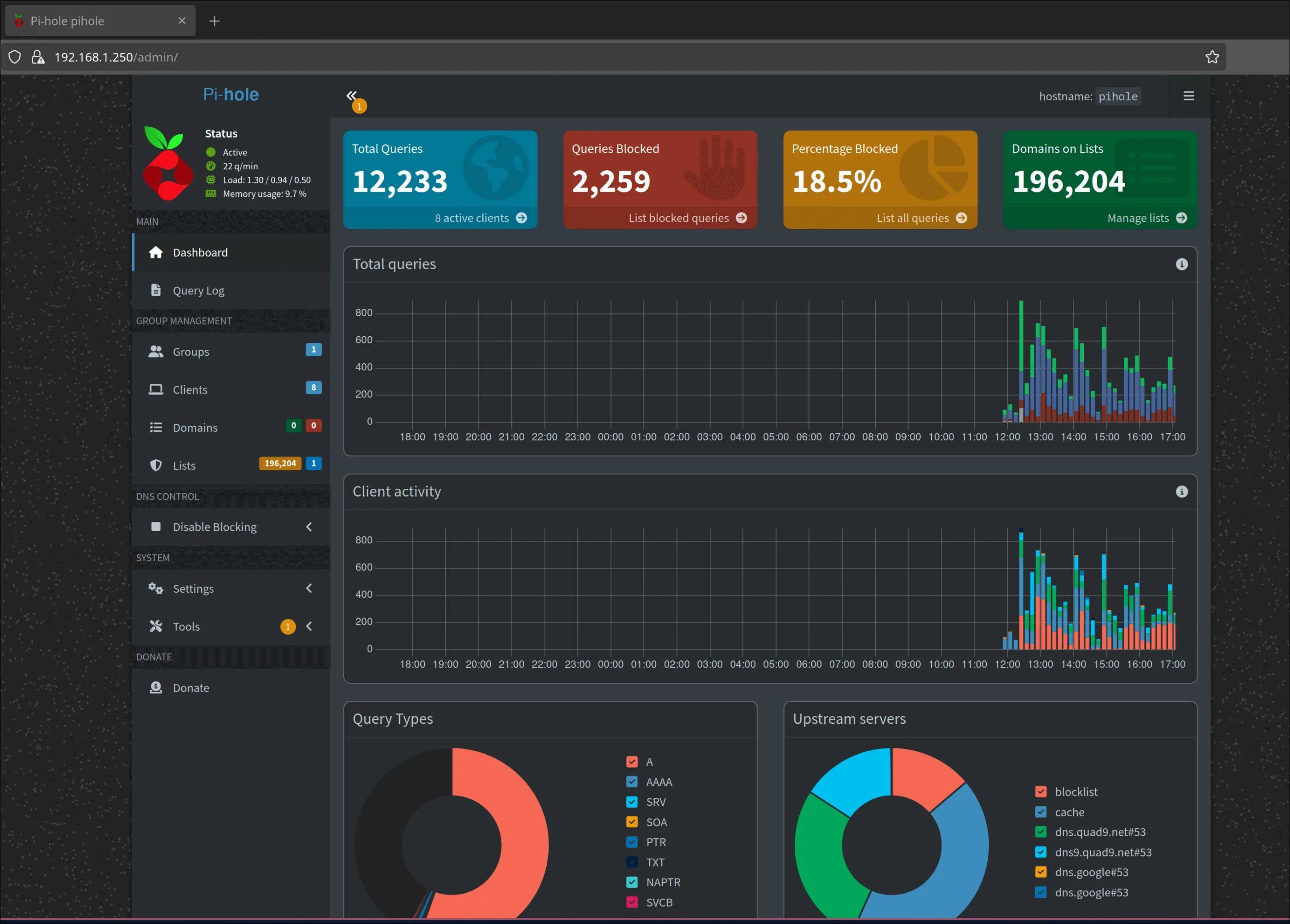Open the hamburger menu top right

1189,96
